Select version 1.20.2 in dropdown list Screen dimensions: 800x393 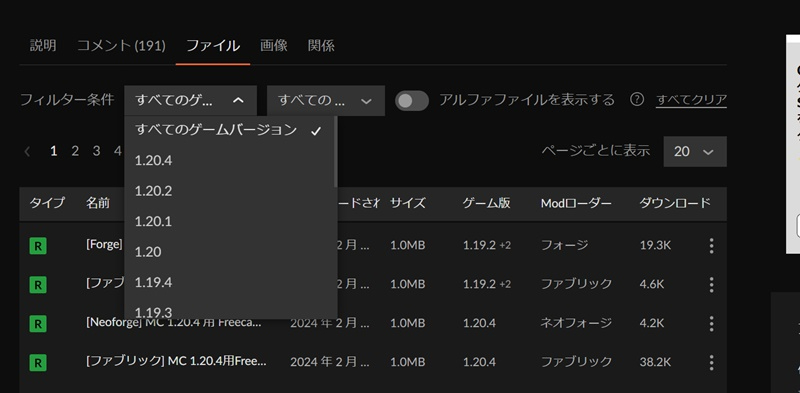click(x=229, y=191)
